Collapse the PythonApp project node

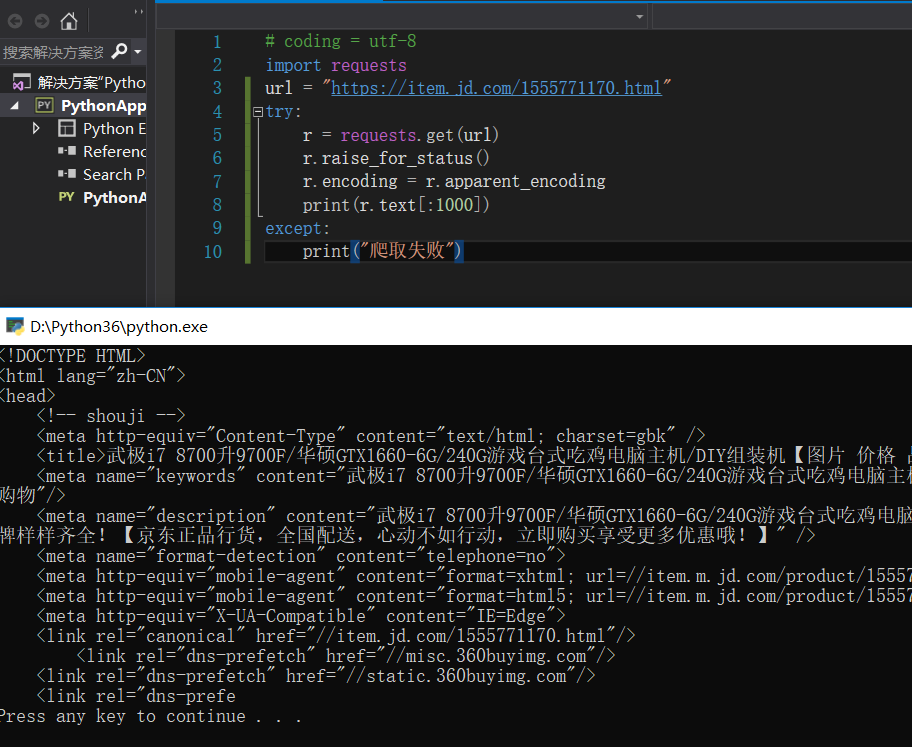(x=15, y=106)
